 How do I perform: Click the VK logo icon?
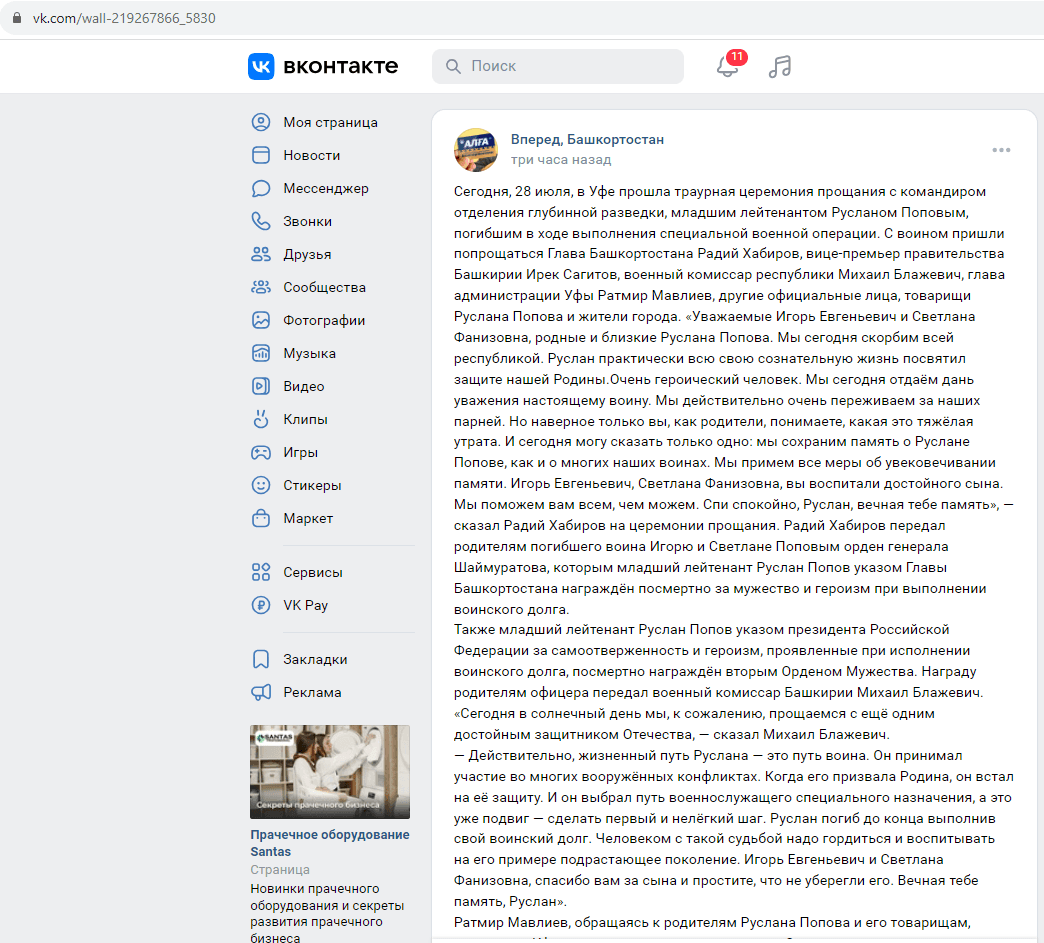261,66
